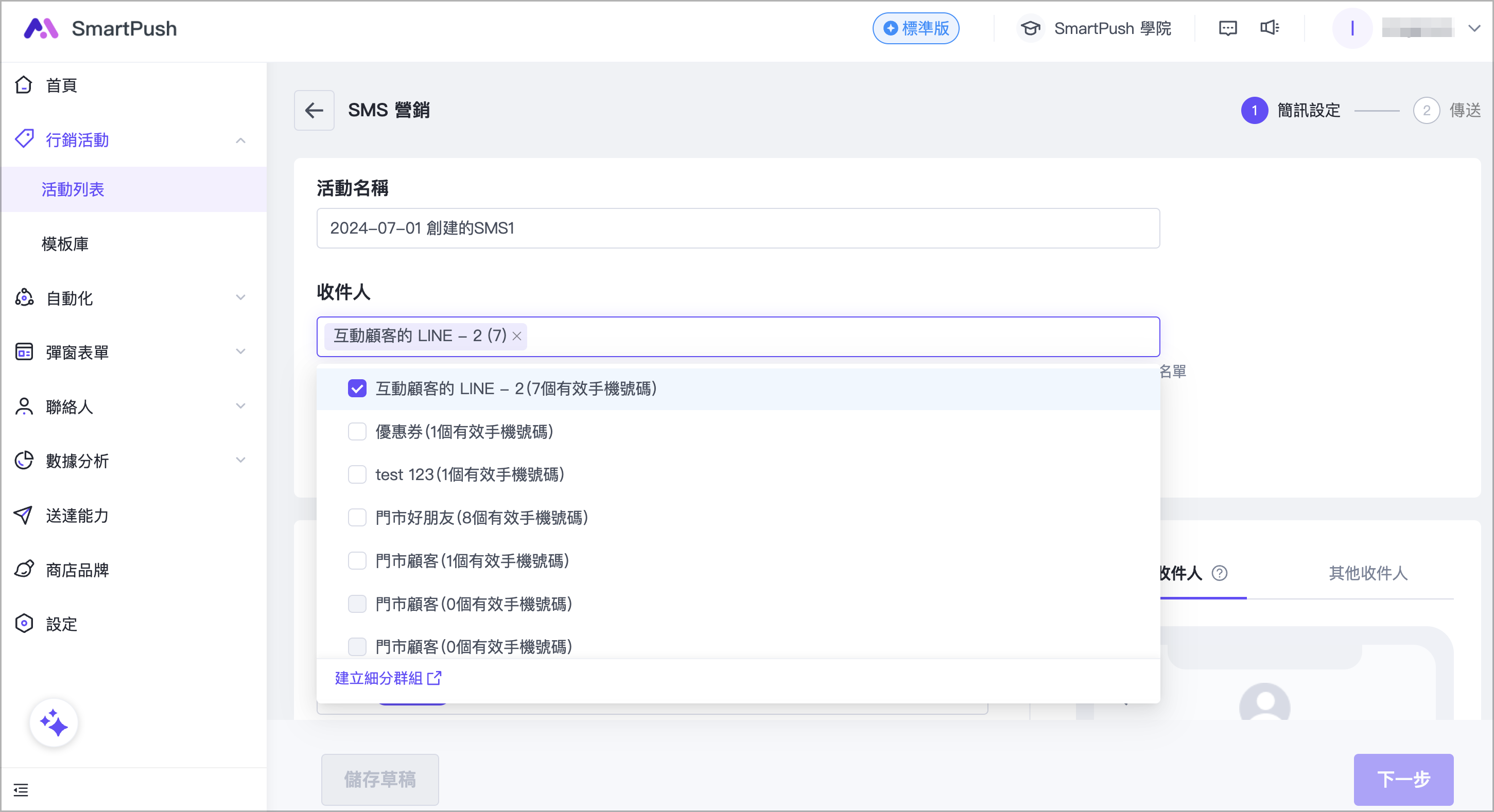Go to 模板庫 in sidebar
The width and height of the screenshot is (1494, 812).
pos(65,244)
